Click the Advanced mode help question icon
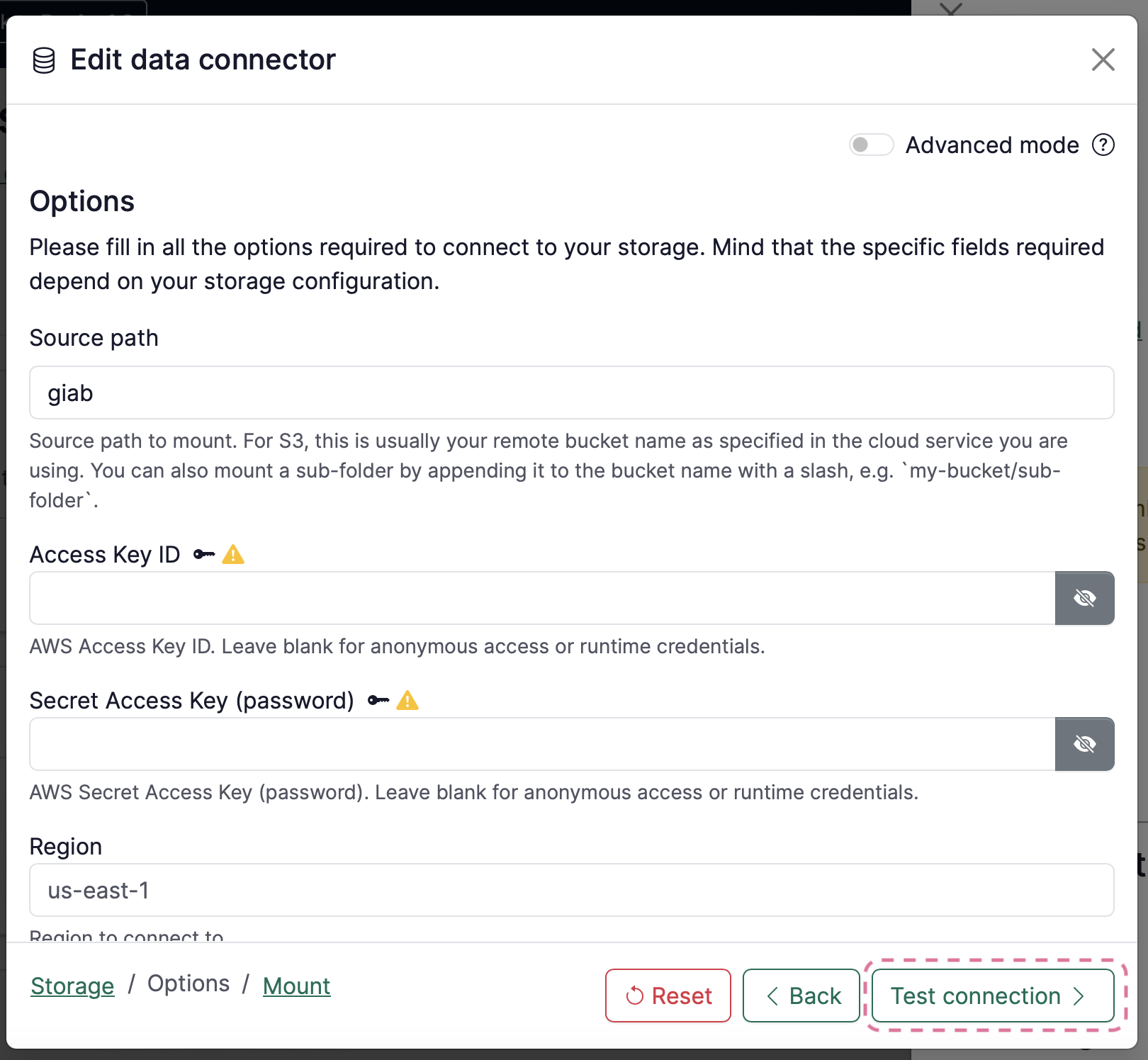 (x=1103, y=145)
